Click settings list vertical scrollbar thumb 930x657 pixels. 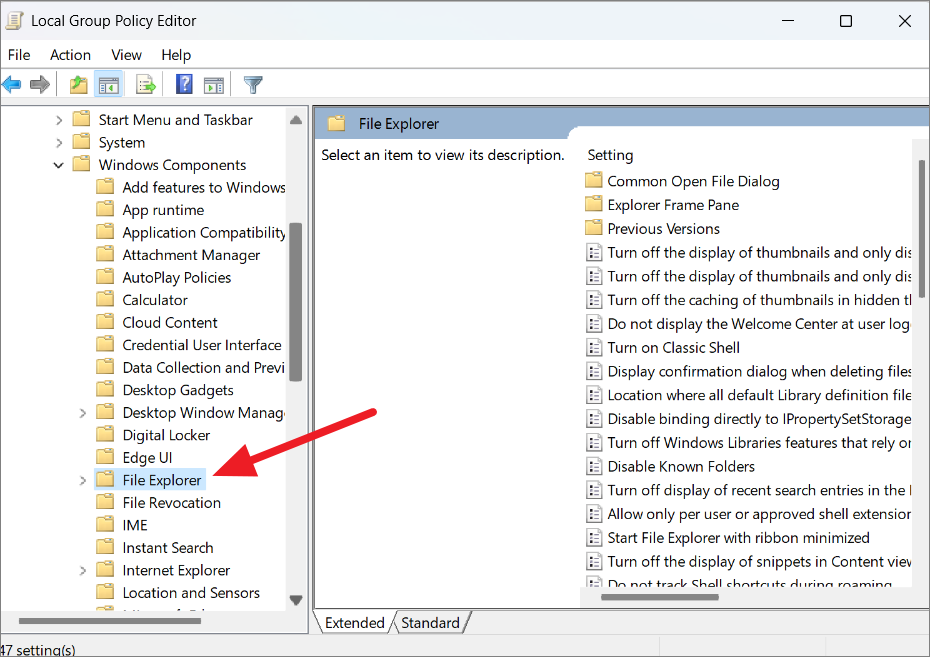(921, 228)
